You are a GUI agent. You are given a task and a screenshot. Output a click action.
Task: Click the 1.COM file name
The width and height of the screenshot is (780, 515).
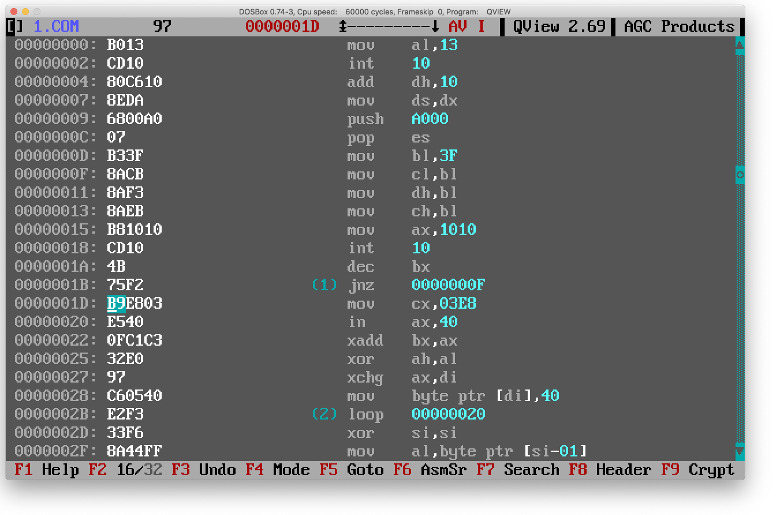[x=56, y=26]
